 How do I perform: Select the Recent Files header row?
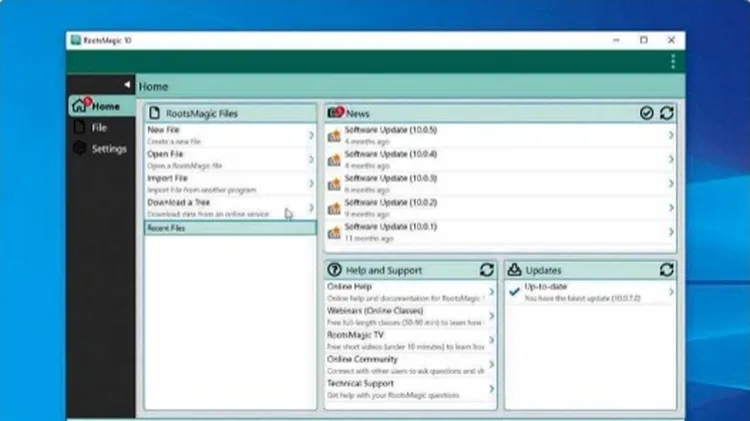pos(230,228)
